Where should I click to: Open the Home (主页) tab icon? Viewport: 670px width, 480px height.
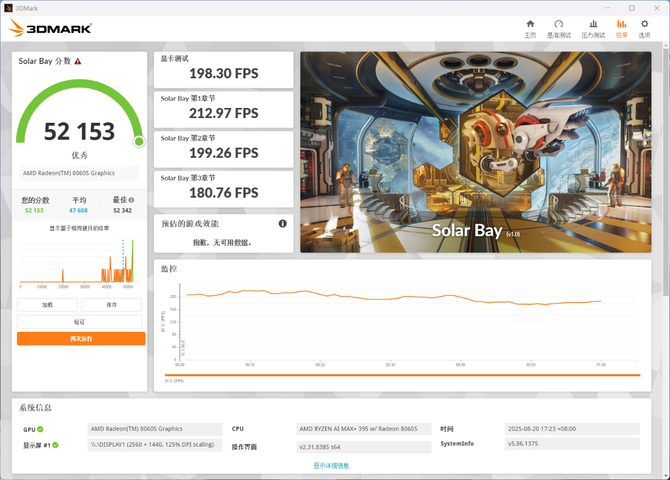pyautogui.click(x=530, y=27)
